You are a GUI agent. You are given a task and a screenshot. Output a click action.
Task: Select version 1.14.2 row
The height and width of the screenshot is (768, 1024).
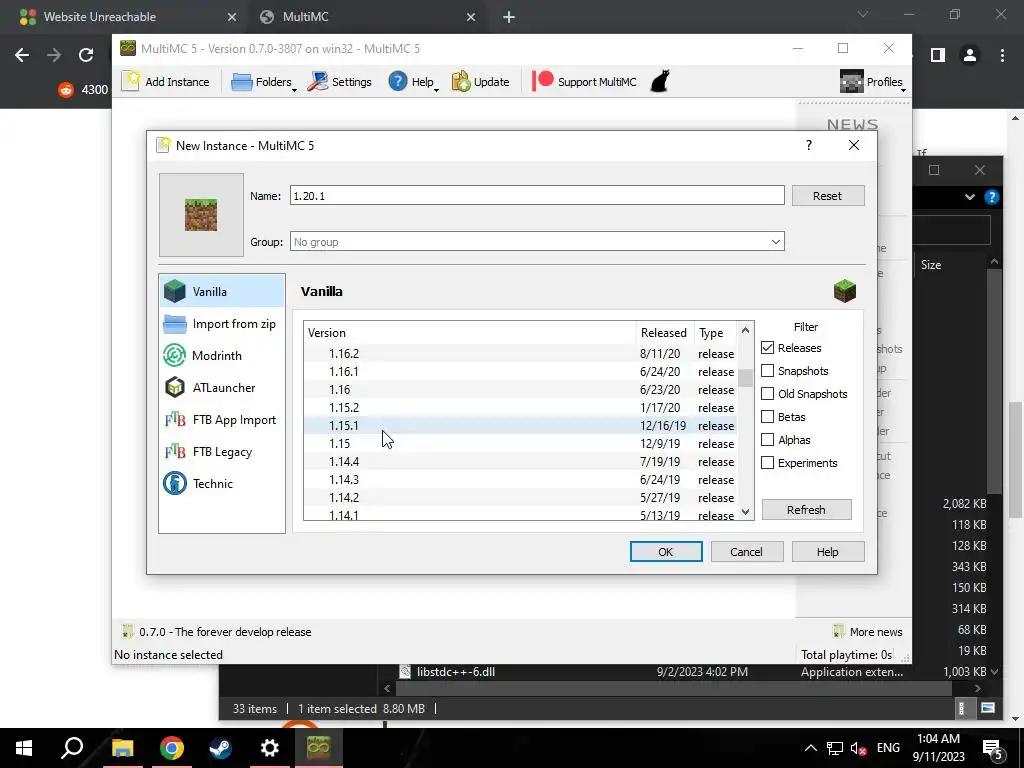point(520,498)
